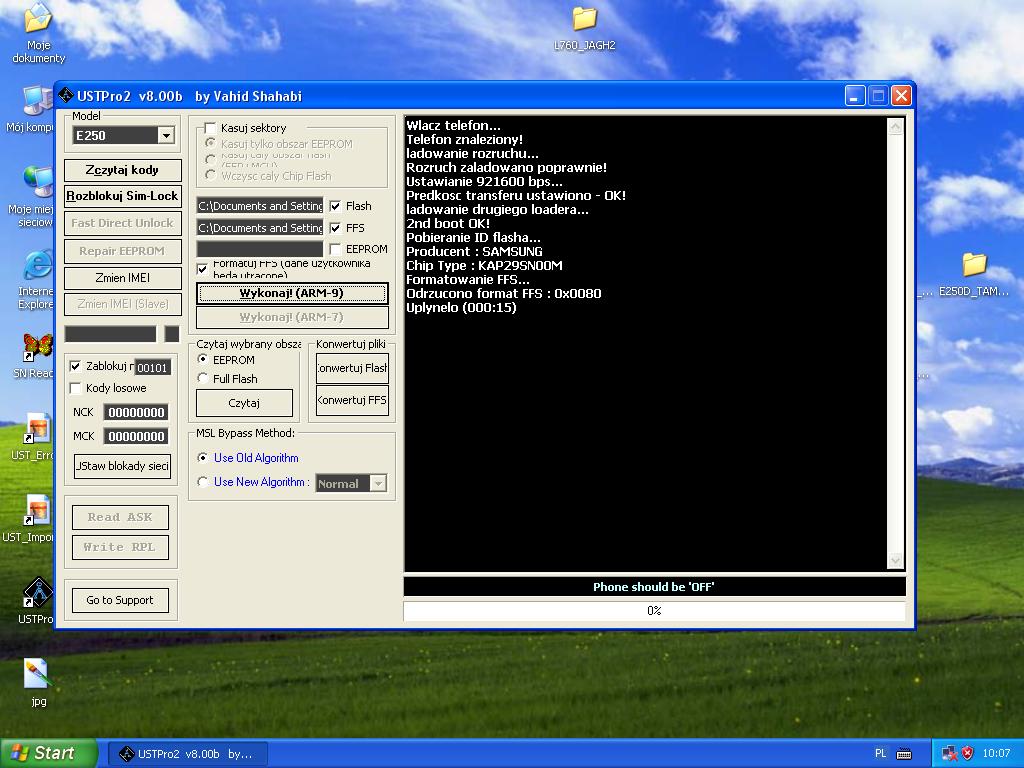The width and height of the screenshot is (1024, 768).
Task: Click Zmien IMEI button
Action: click(123, 278)
